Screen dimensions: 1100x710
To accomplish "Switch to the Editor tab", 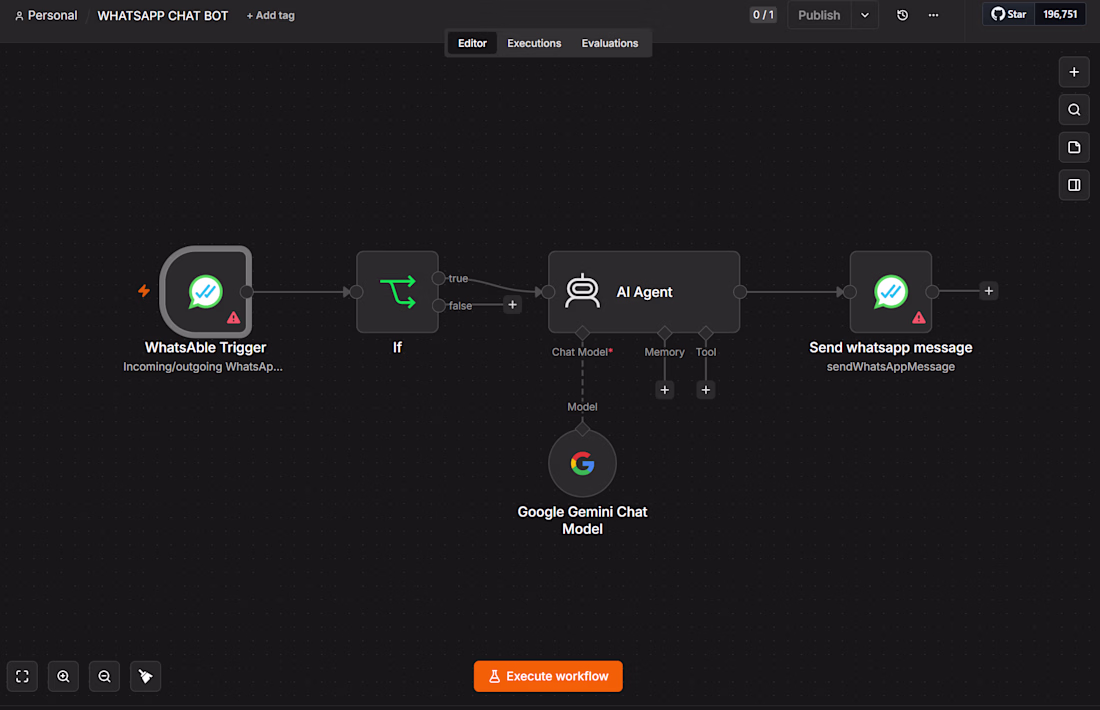I will pos(472,43).
